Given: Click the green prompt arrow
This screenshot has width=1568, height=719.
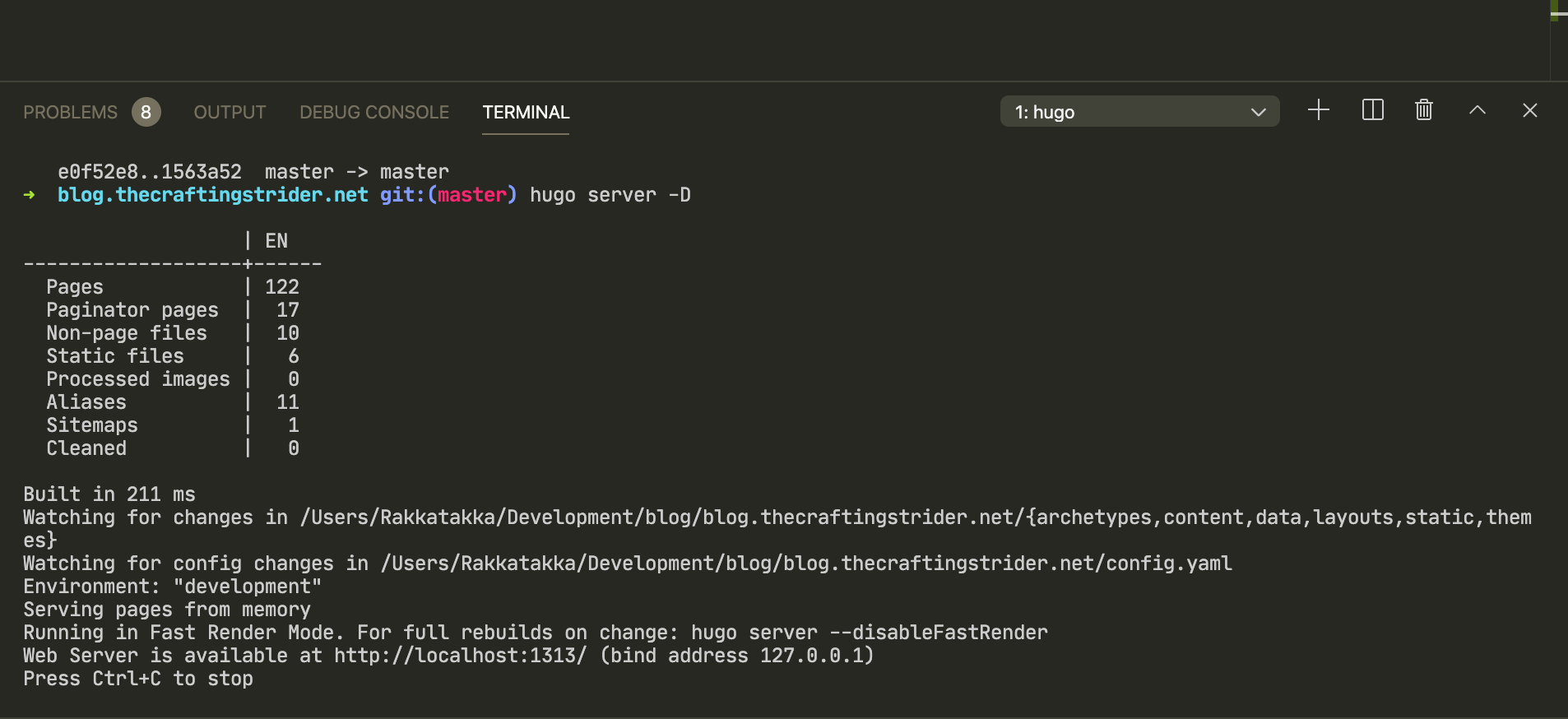Looking at the screenshot, I should [30, 195].
